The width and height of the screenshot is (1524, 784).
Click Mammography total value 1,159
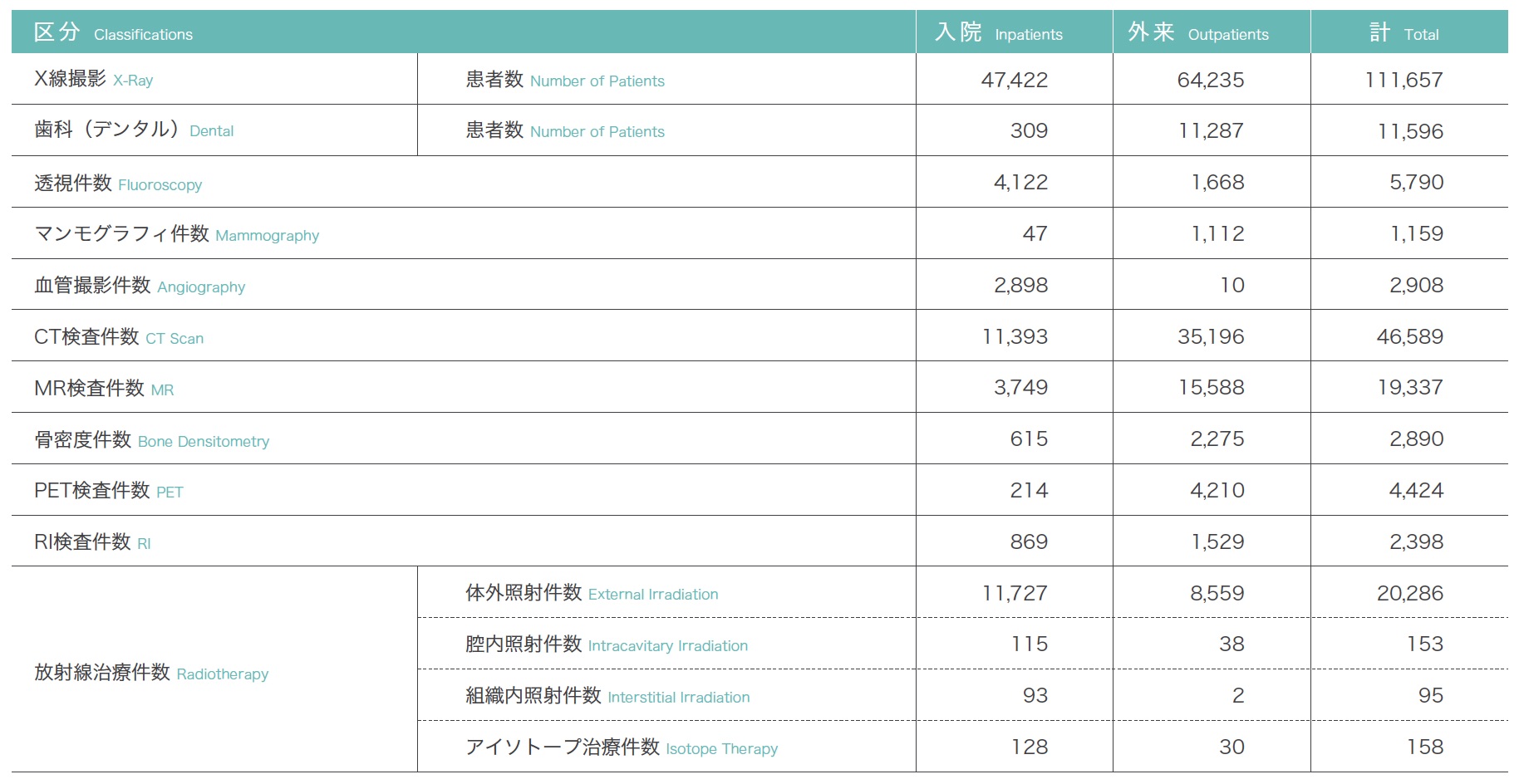pyautogui.click(x=1417, y=234)
